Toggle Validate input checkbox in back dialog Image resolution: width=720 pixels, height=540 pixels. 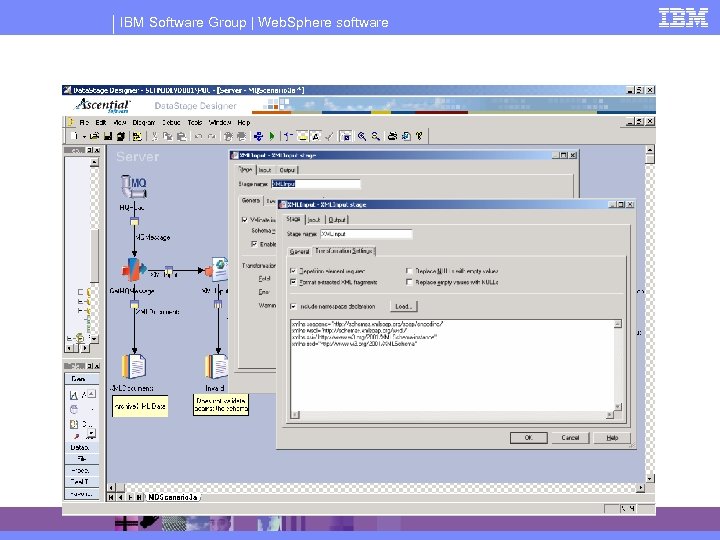pyautogui.click(x=245, y=220)
